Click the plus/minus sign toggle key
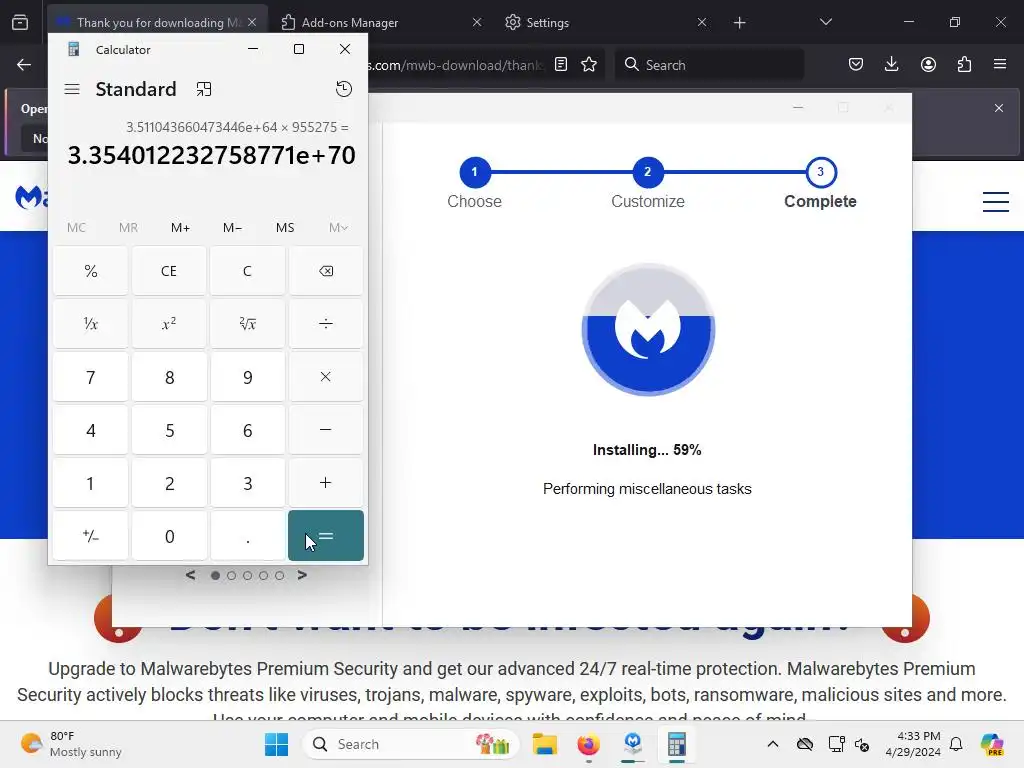1024x768 pixels. tap(91, 536)
